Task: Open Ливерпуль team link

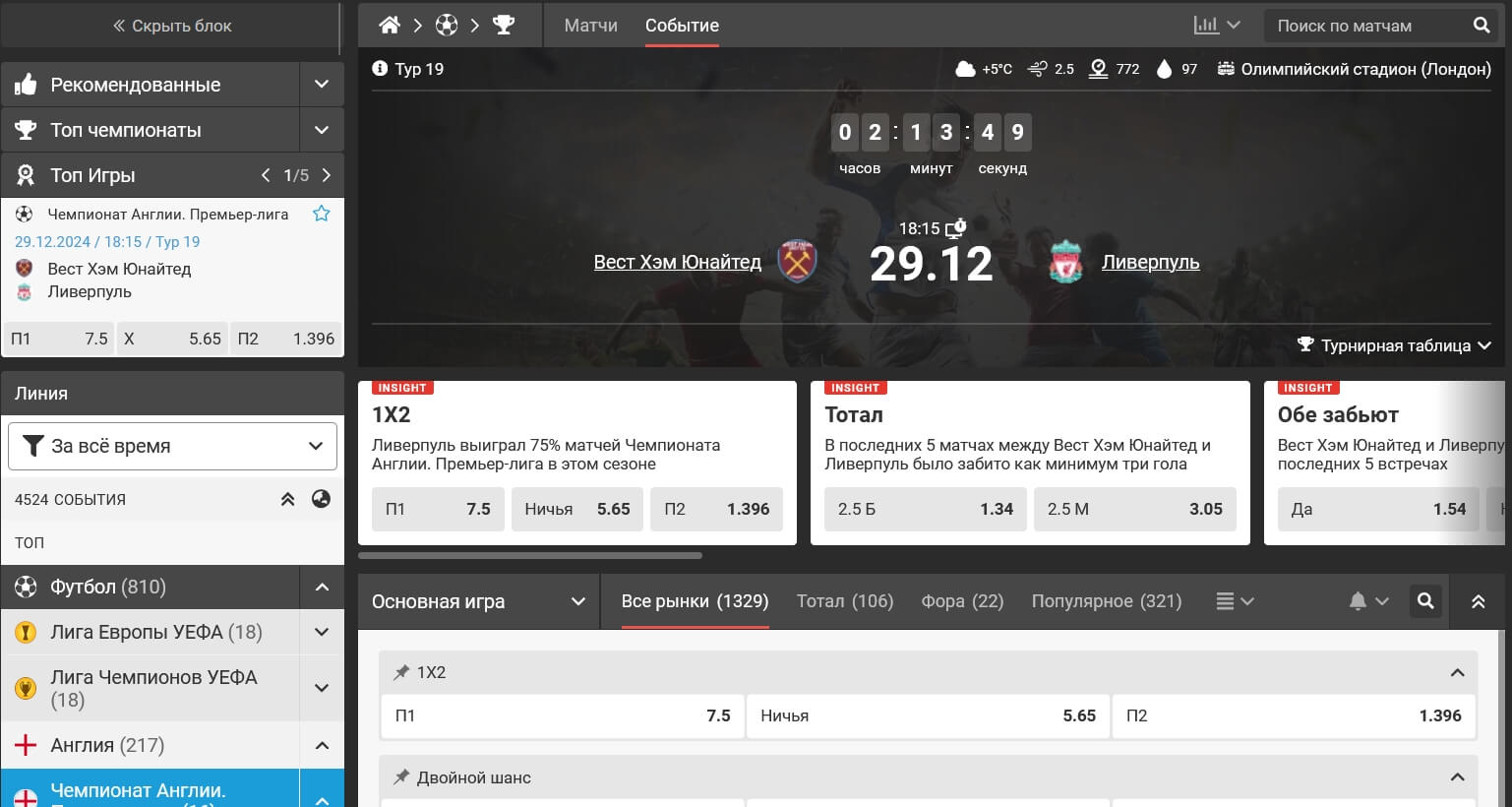Action: point(1150,262)
